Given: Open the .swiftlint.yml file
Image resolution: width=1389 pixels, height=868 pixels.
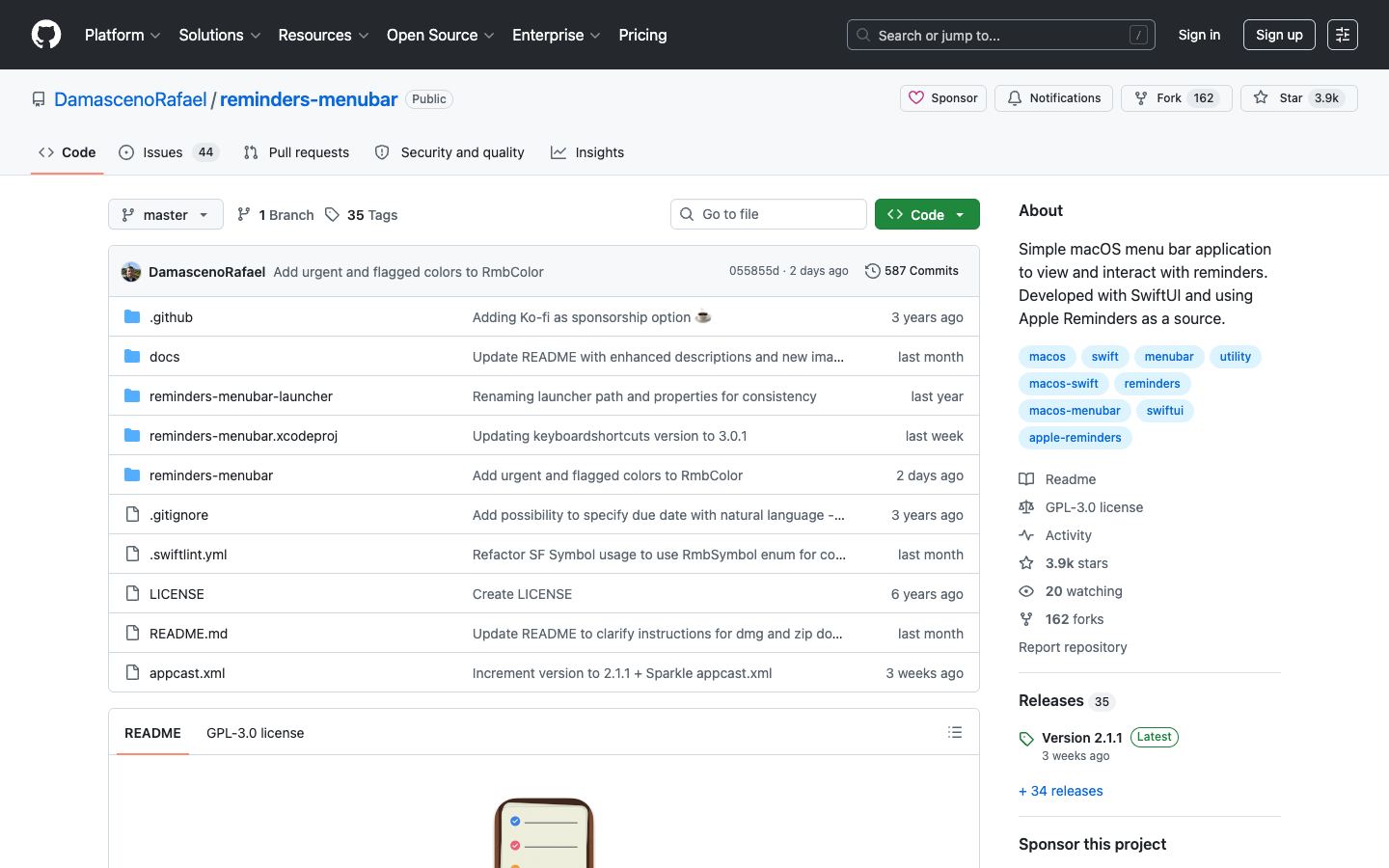Looking at the screenshot, I should (188, 555).
